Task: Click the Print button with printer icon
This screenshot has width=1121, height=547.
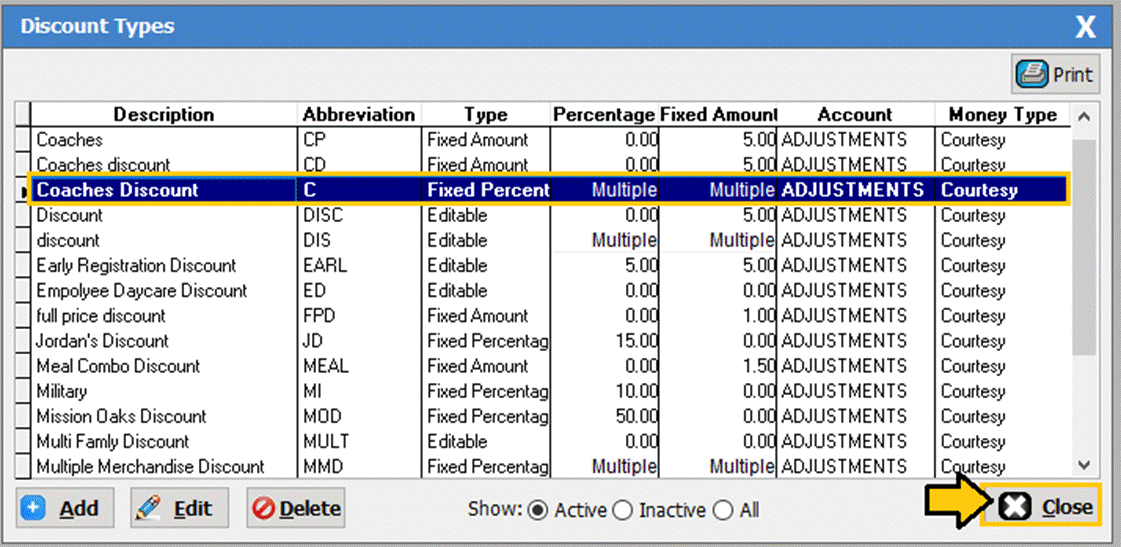Action: (1055, 75)
